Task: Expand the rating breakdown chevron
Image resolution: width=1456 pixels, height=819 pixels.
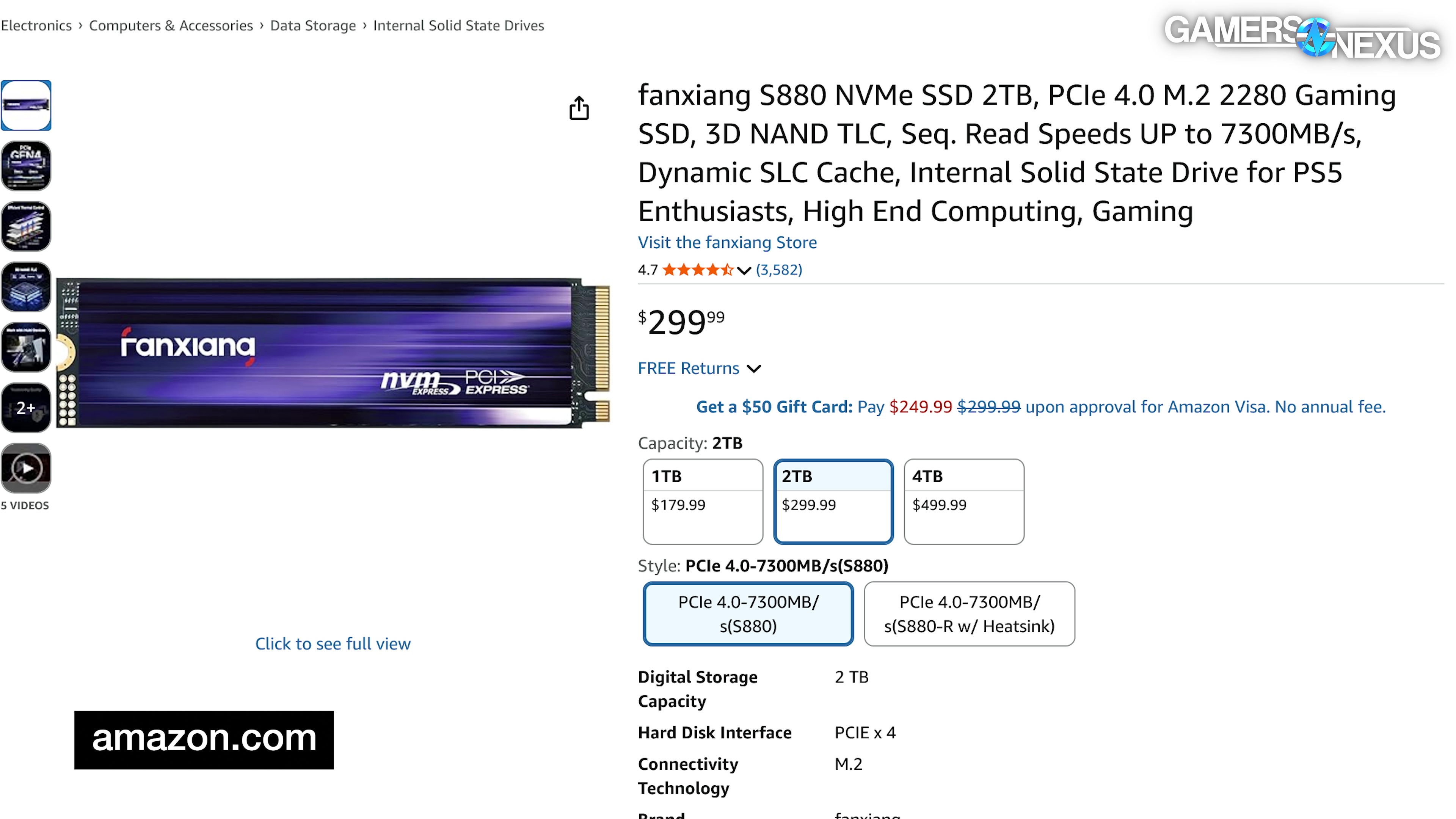Action: (744, 271)
